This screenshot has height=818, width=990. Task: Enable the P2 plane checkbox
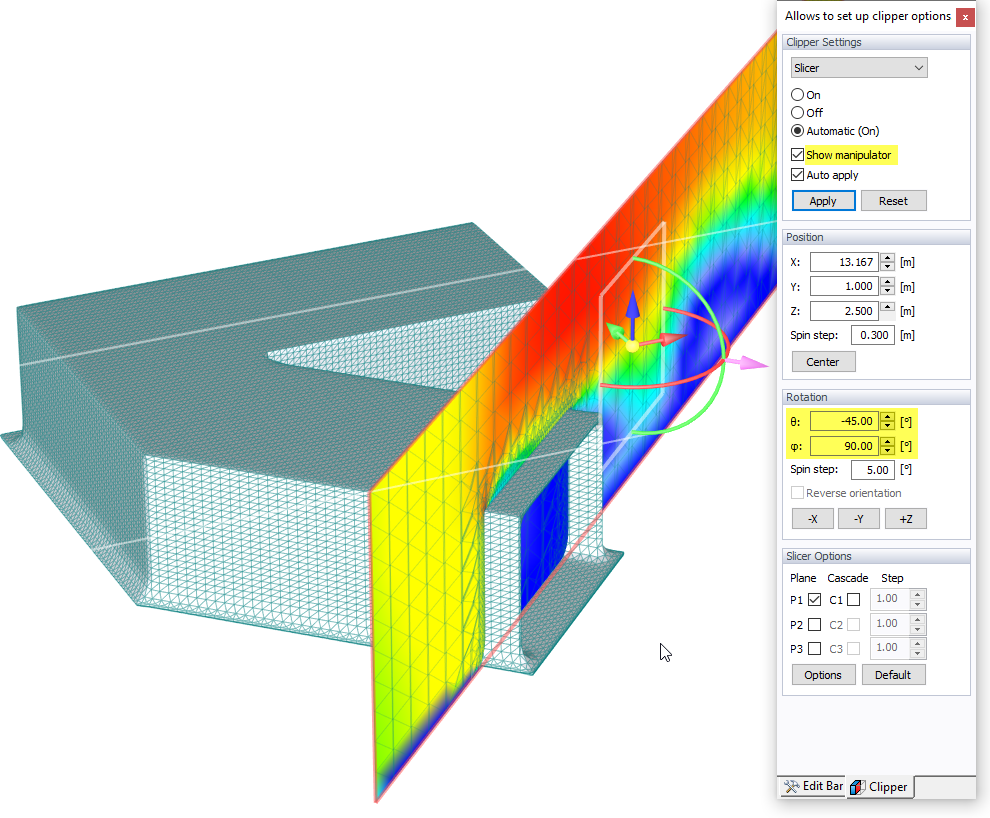(813, 623)
